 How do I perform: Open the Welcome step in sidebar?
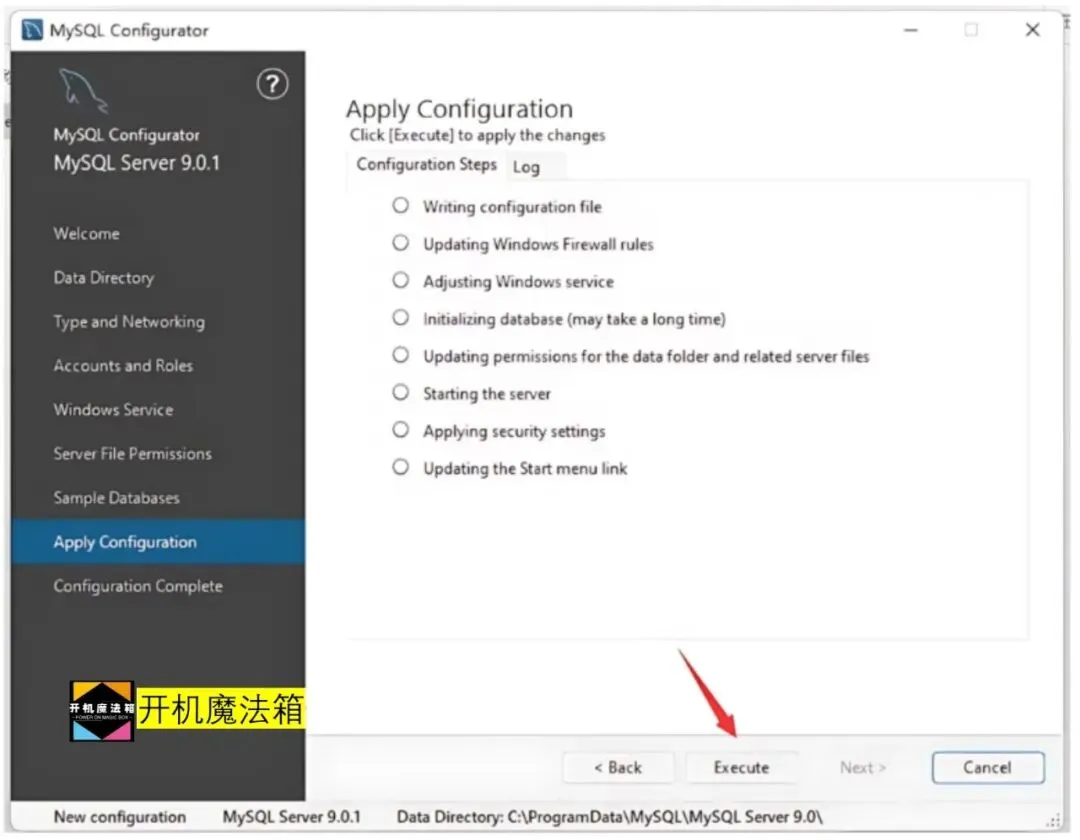coord(86,233)
